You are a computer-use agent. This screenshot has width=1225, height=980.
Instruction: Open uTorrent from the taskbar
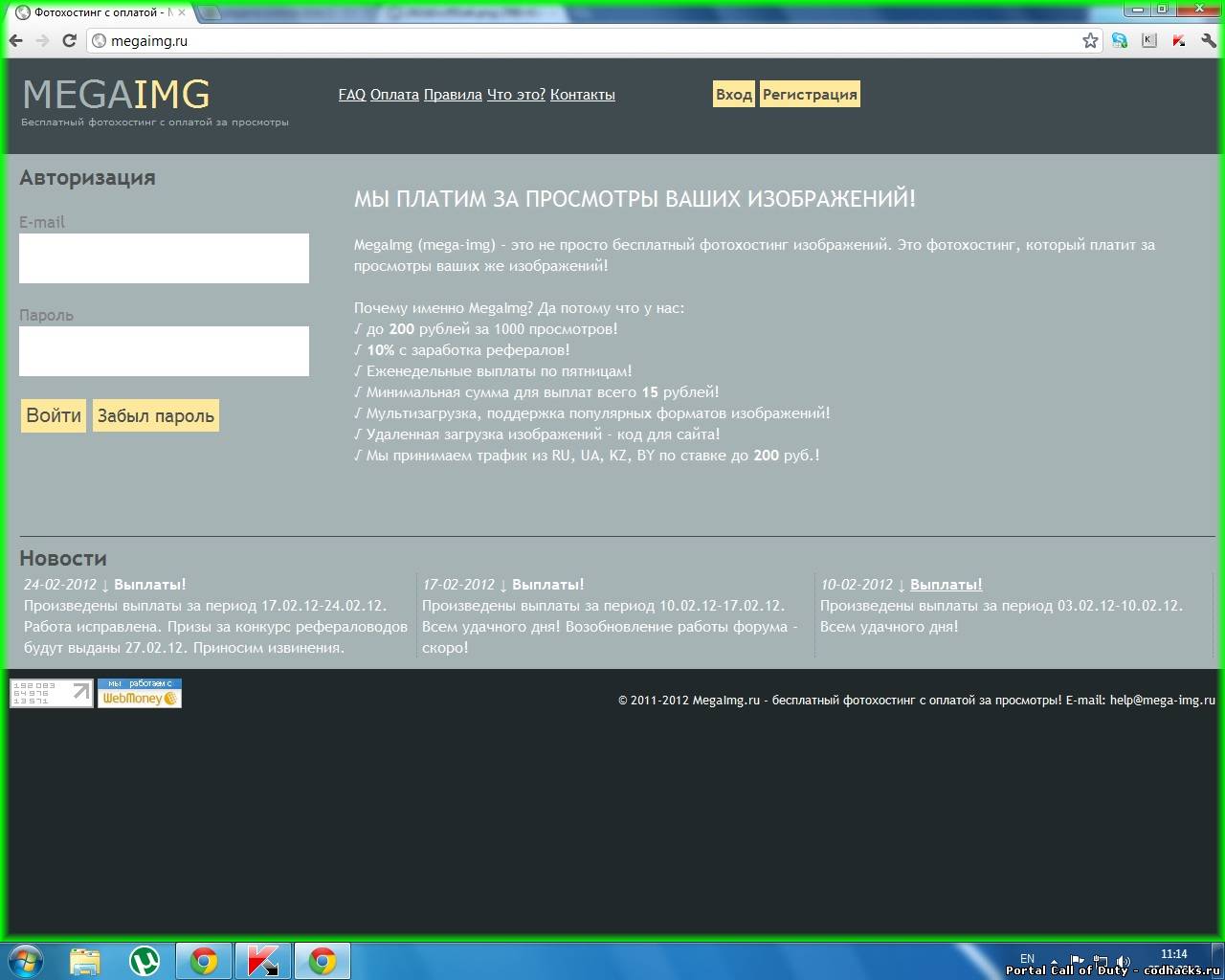145,961
